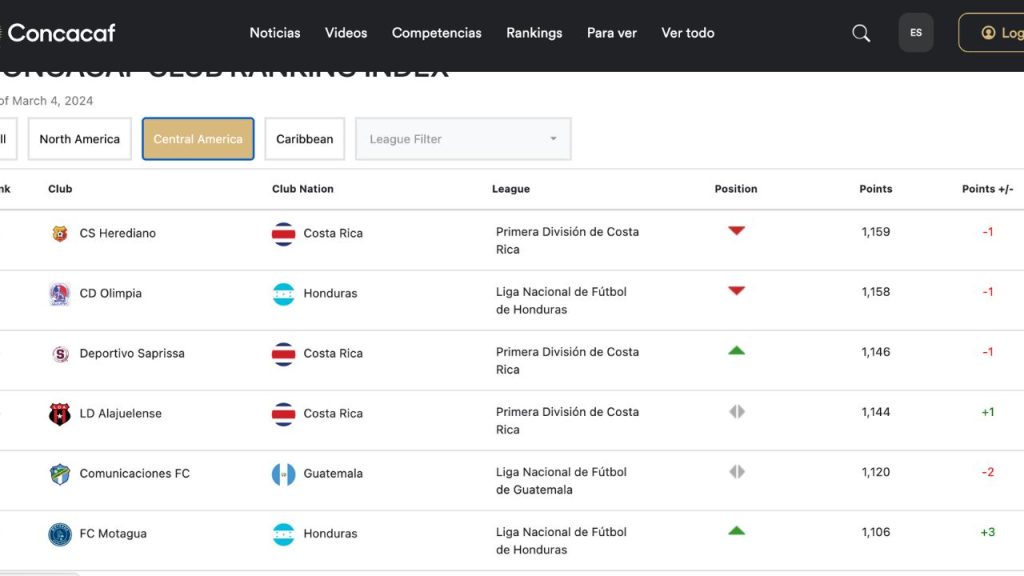The height and width of the screenshot is (576, 1024).
Task: Click the Deportivo Saprissa club crest
Action: pyautogui.click(x=60, y=354)
